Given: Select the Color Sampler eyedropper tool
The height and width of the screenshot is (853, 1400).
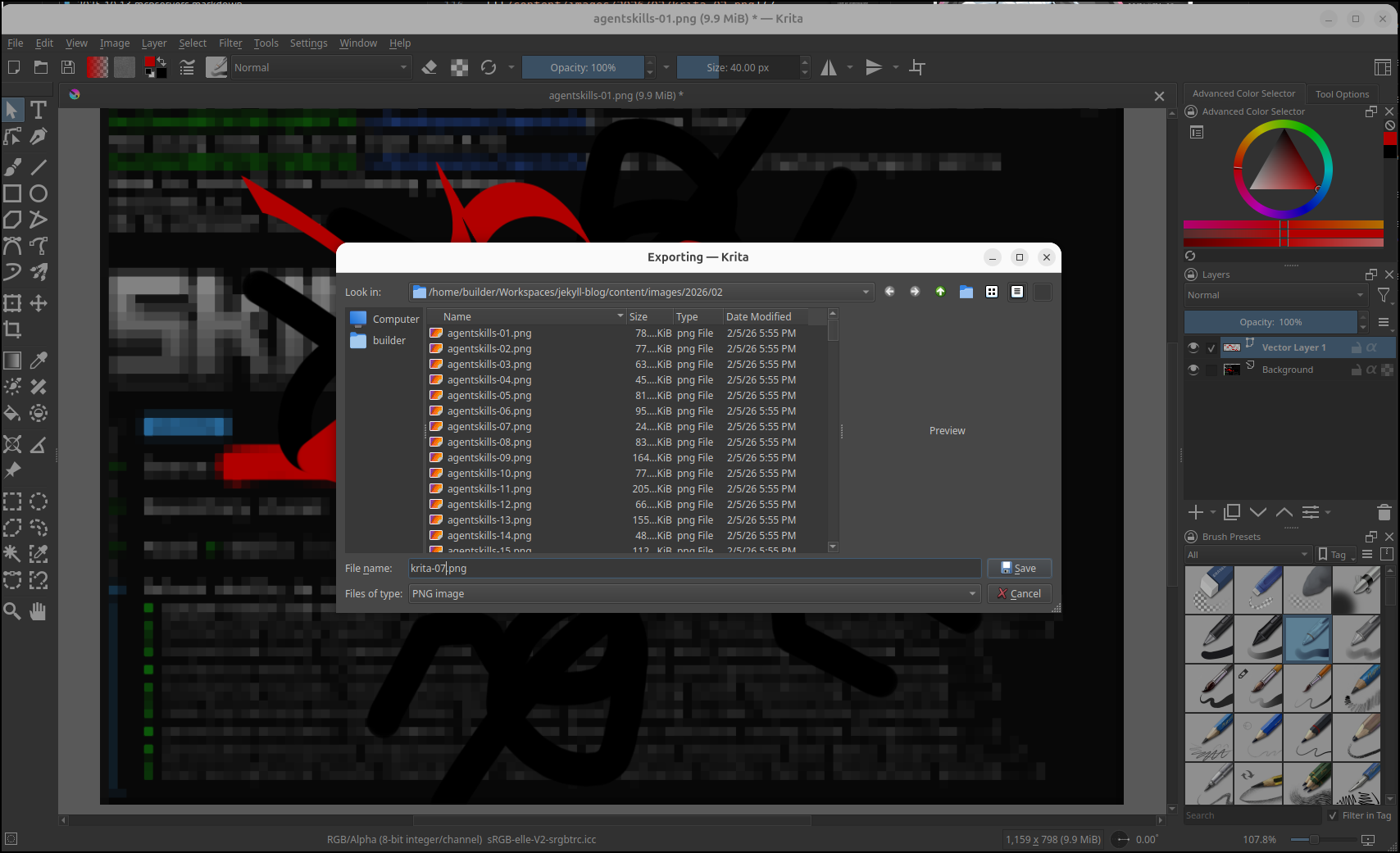Looking at the screenshot, I should tap(39, 361).
